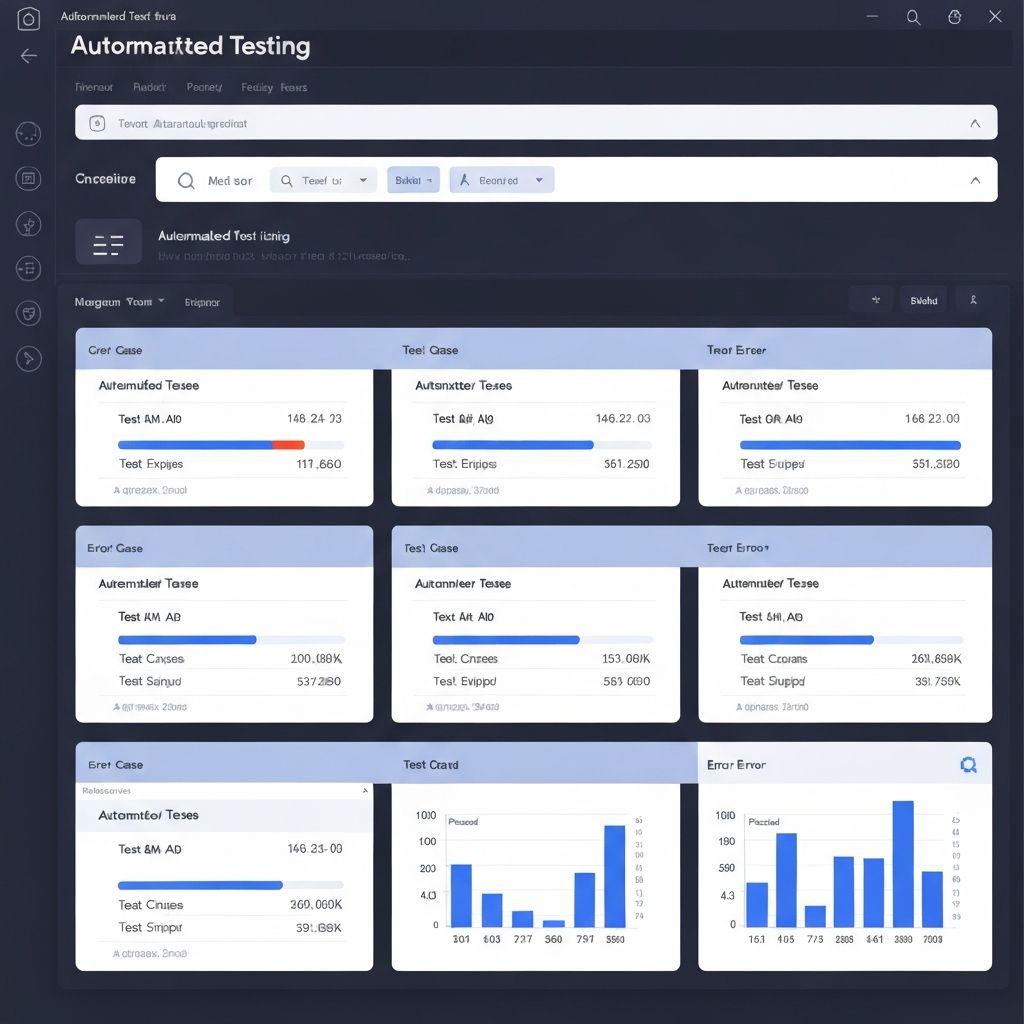Screen dimensions: 1024x1024
Task: Open the headset support icon in sidebar
Action: pyautogui.click(x=28, y=132)
